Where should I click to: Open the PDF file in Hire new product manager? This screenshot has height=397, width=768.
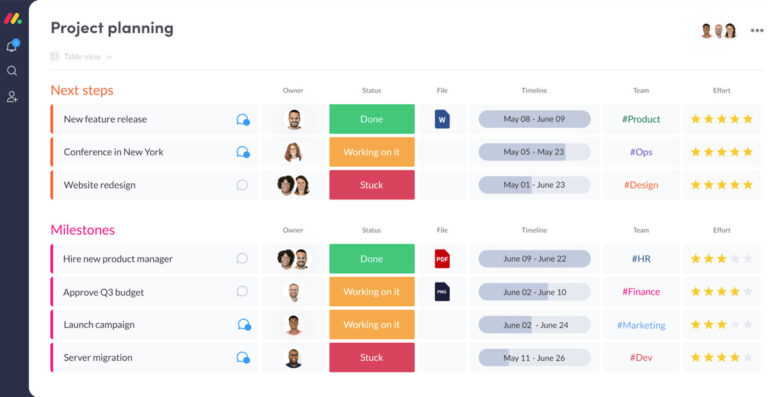click(442, 258)
